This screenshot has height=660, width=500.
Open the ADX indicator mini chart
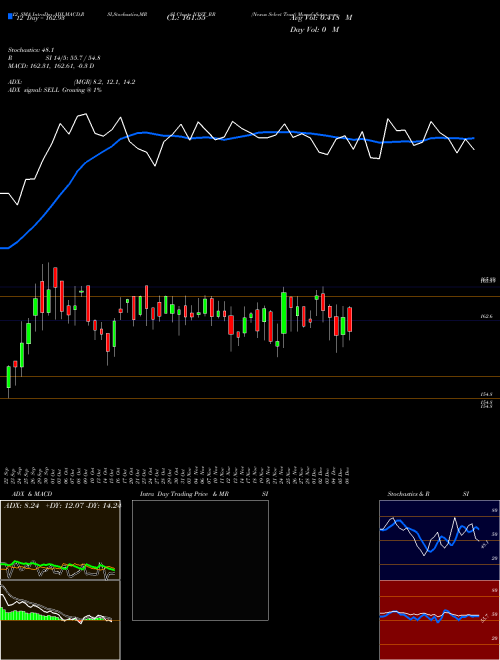[60, 540]
